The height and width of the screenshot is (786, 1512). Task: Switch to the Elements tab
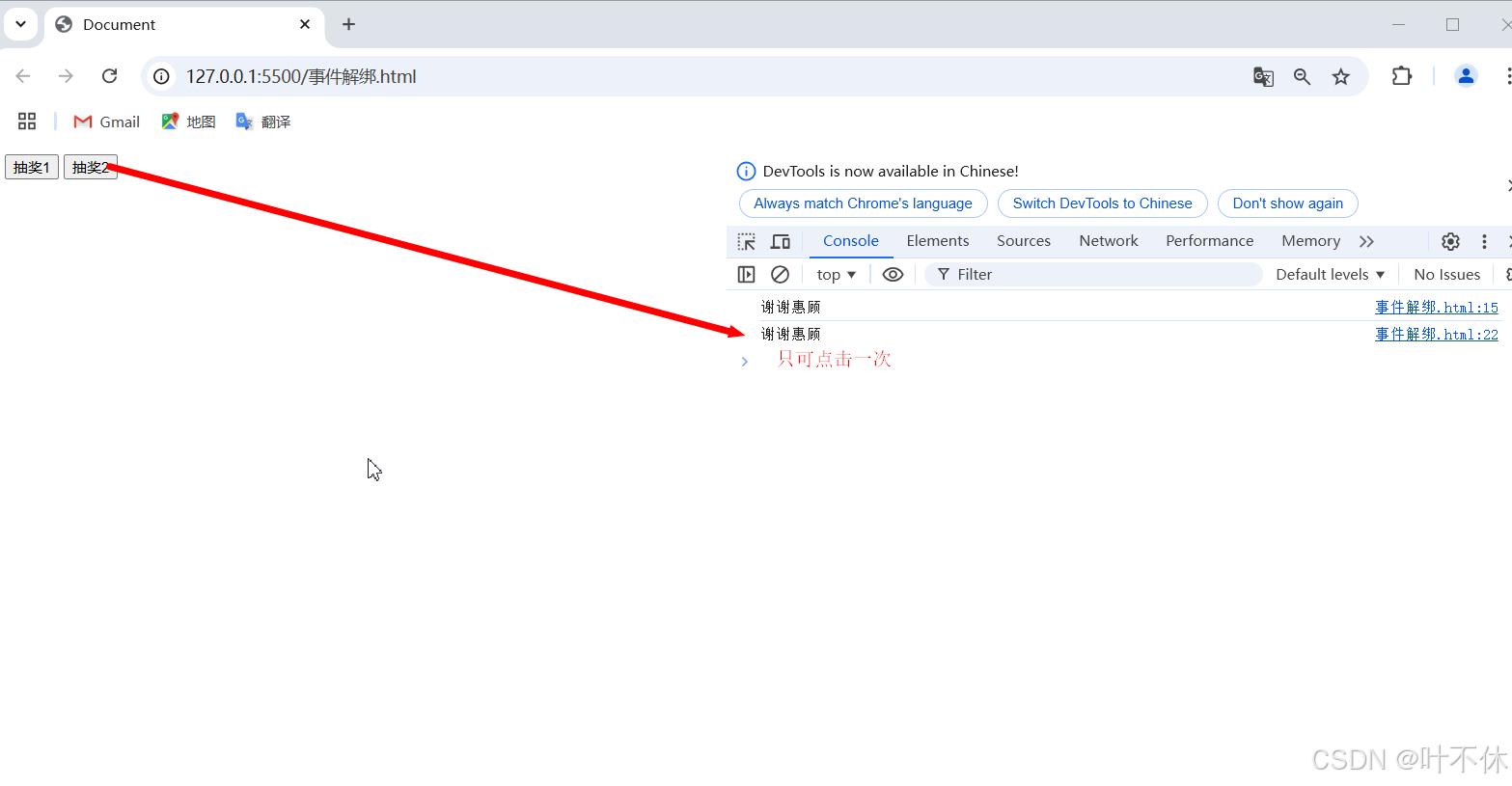pyautogui.click(x=937, y=241)
